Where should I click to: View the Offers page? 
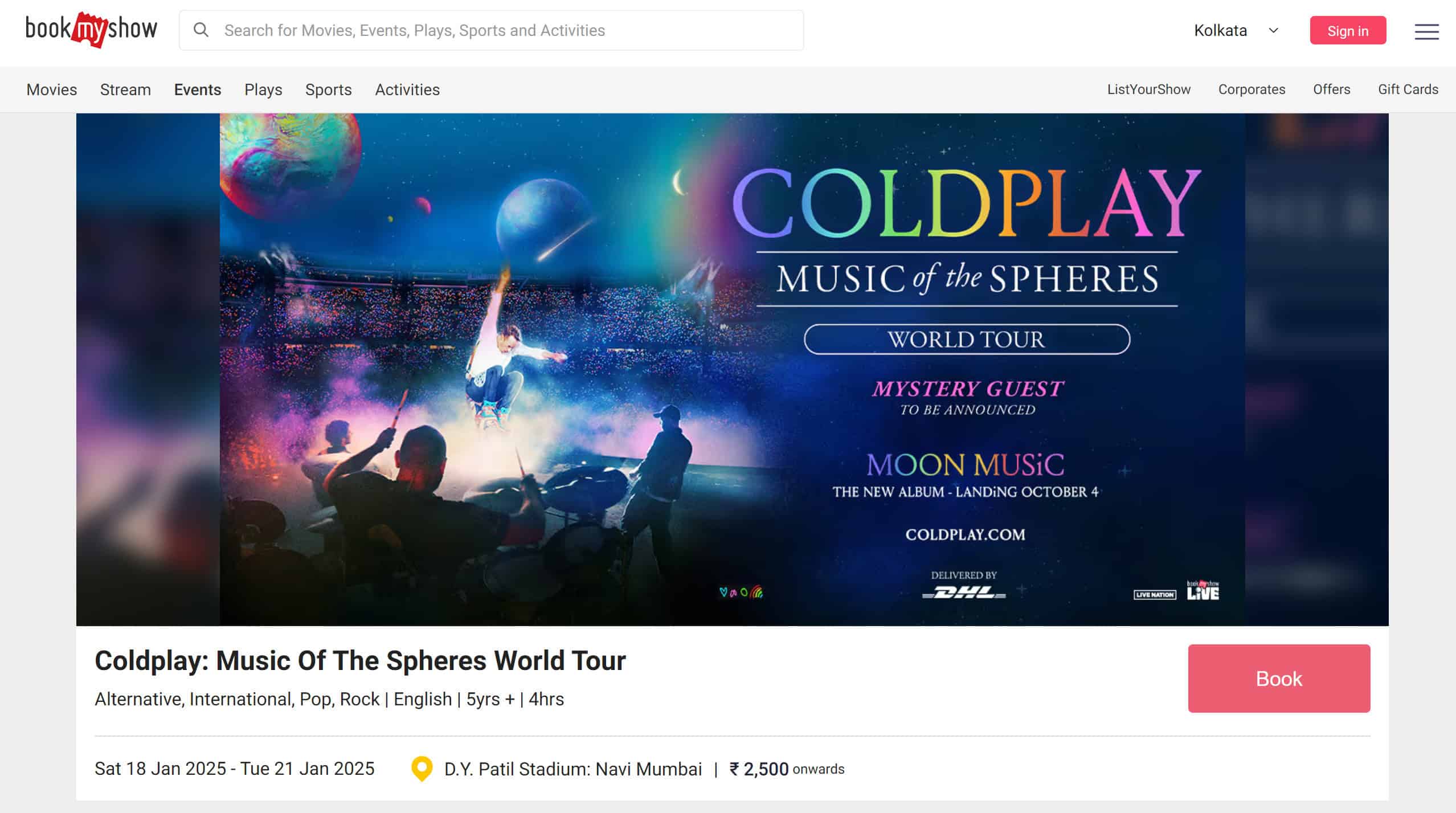pyautogui.click(x=1331, y=89)
